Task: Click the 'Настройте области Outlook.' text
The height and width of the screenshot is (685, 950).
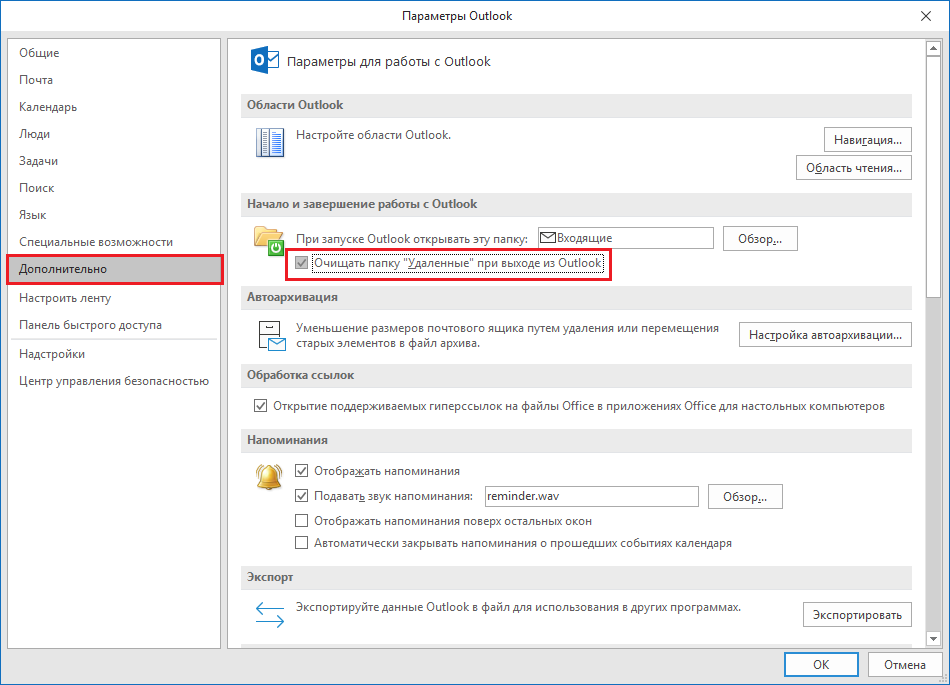Action: [x=373, y=135]
